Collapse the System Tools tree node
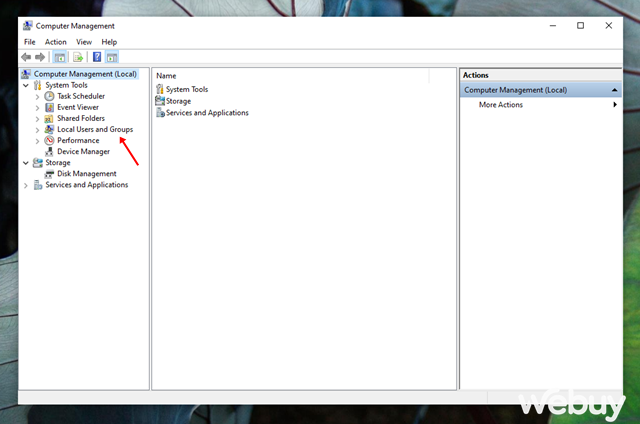Screen dimensions: 640x424 tap(26, 85)
